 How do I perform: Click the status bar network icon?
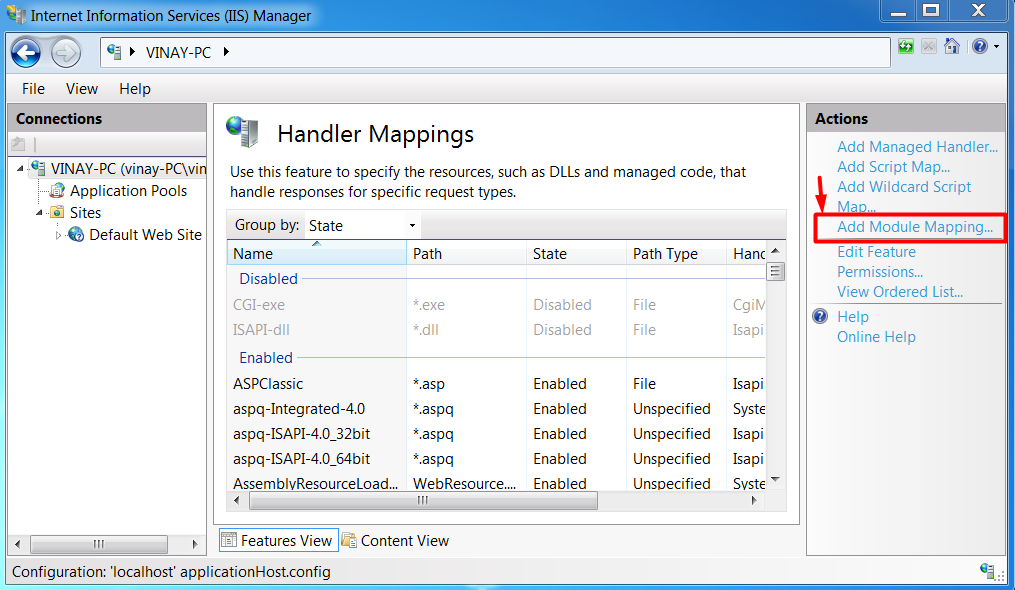(988, 571)
